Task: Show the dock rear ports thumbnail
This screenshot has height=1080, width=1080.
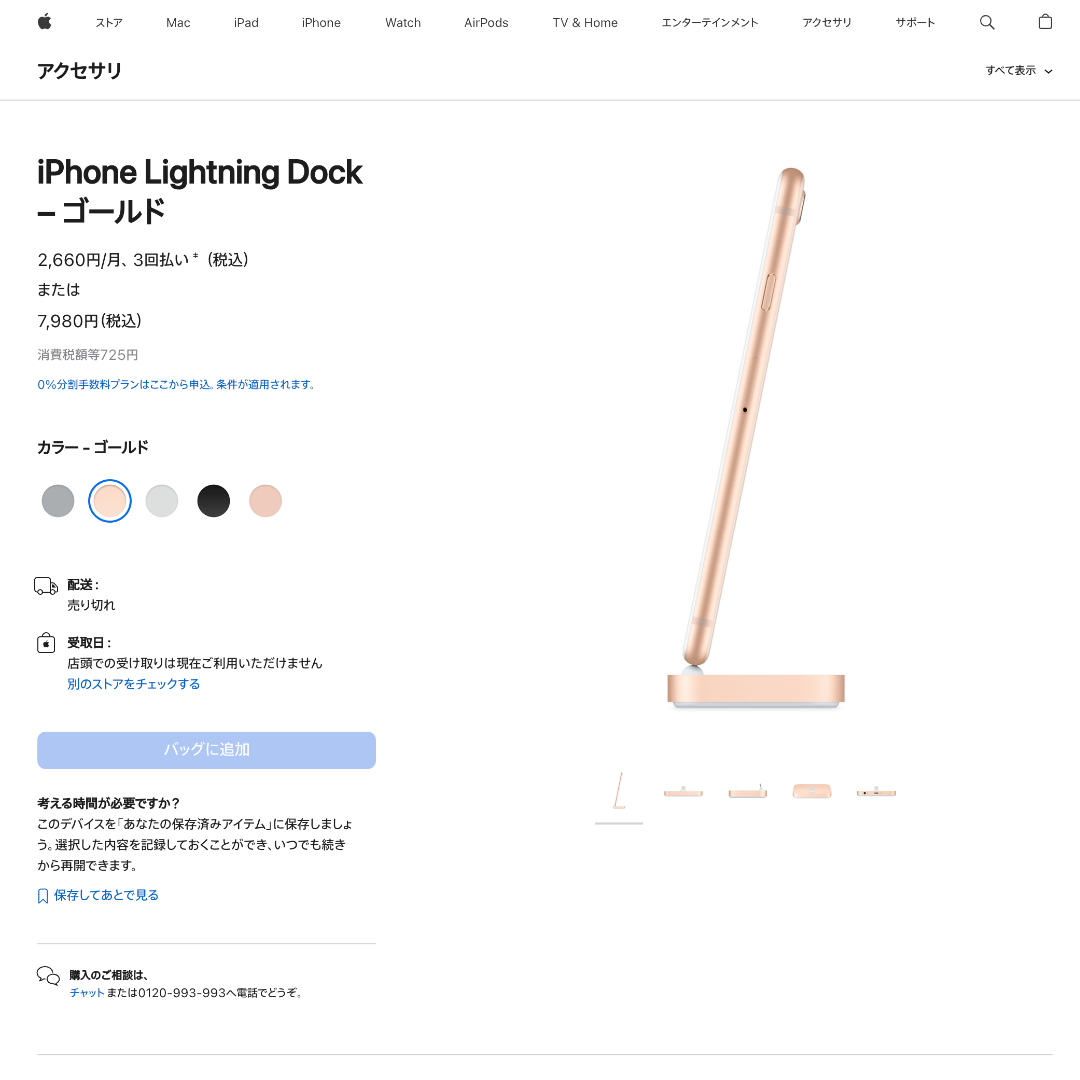Action: pos(876,792)
